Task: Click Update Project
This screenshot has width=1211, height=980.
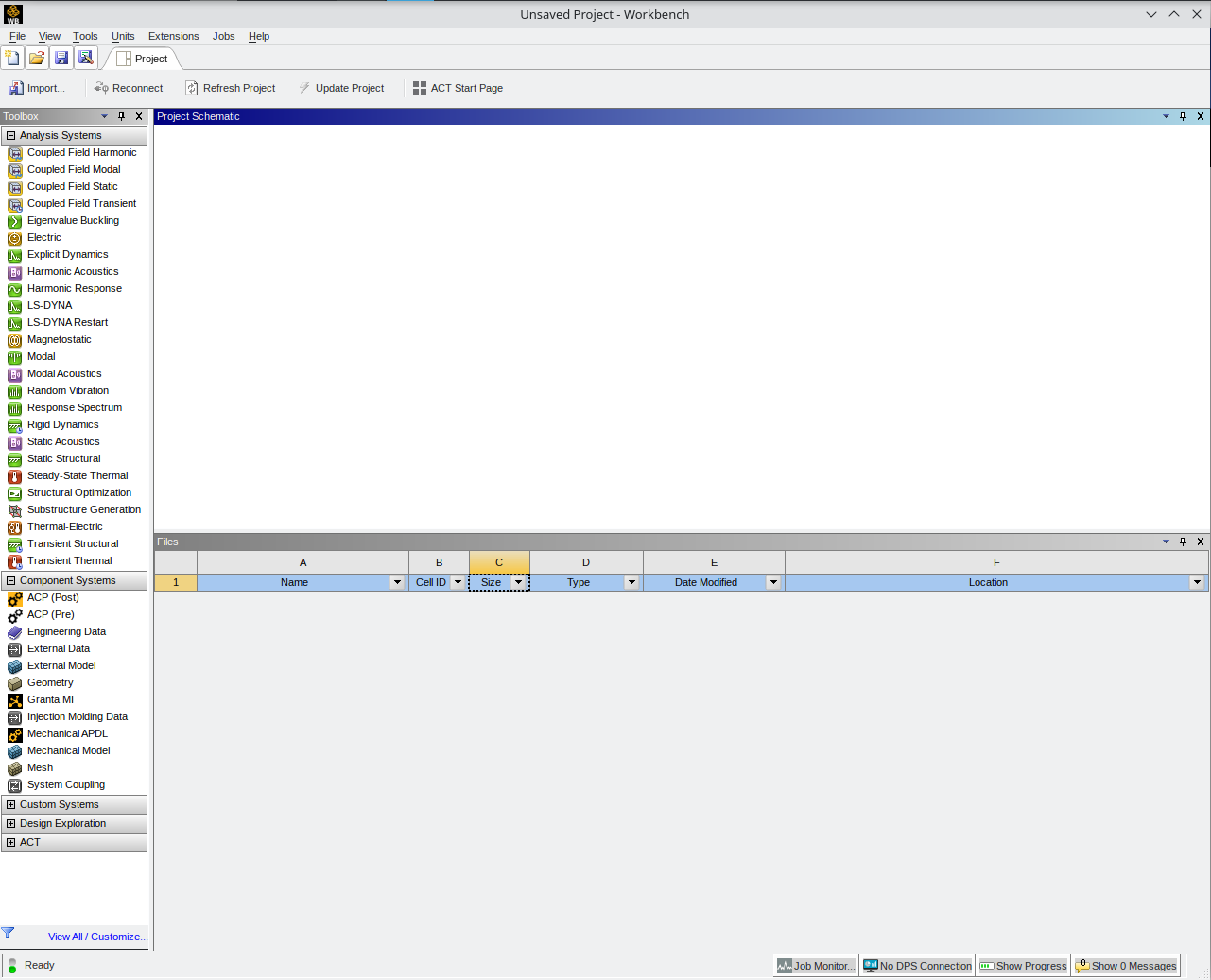Action: 341,89
